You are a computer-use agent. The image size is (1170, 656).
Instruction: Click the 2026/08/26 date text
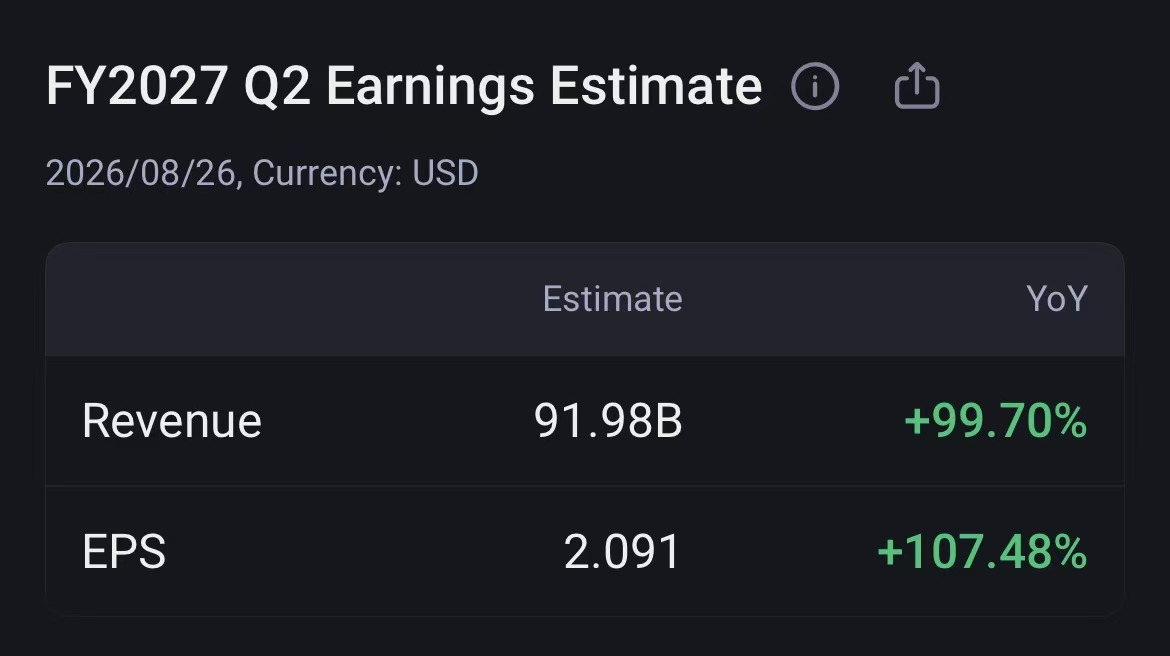pyautogui.click(x=141, y=173)
